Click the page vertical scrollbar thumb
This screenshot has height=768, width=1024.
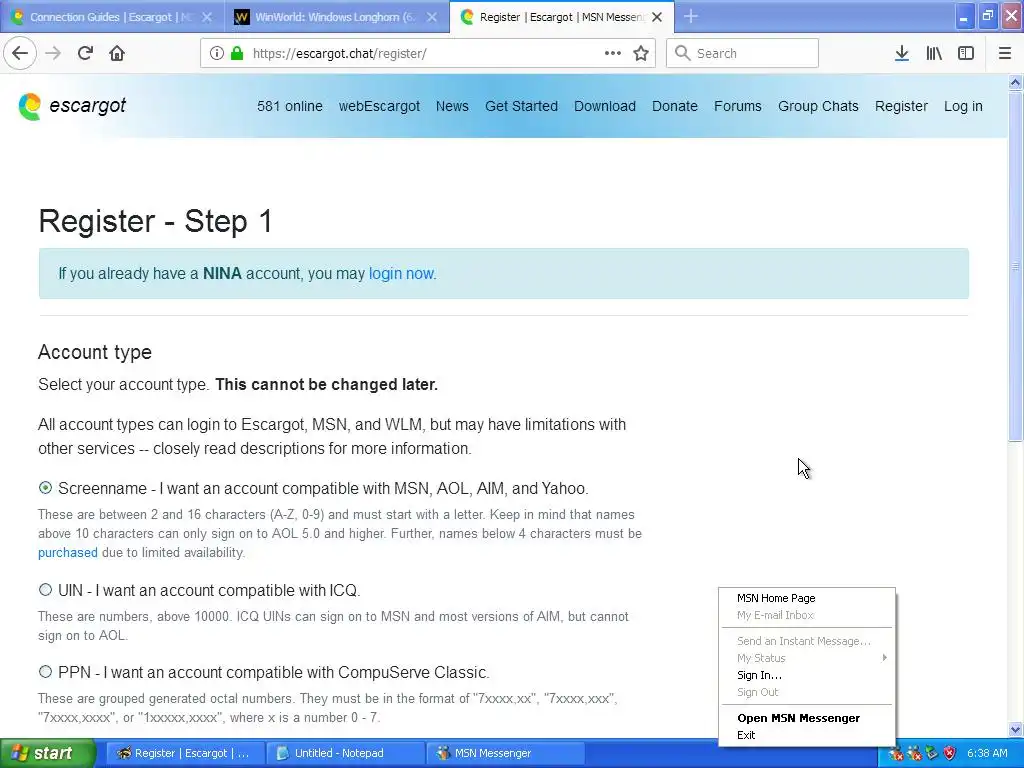[1015, 266]
